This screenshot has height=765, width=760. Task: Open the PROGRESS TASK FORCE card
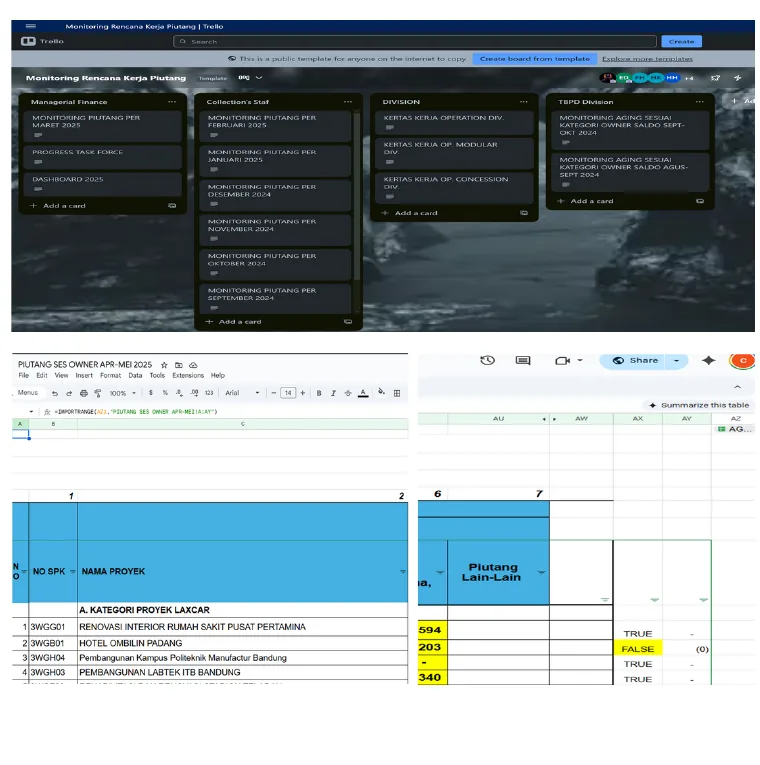coord(102,157)
